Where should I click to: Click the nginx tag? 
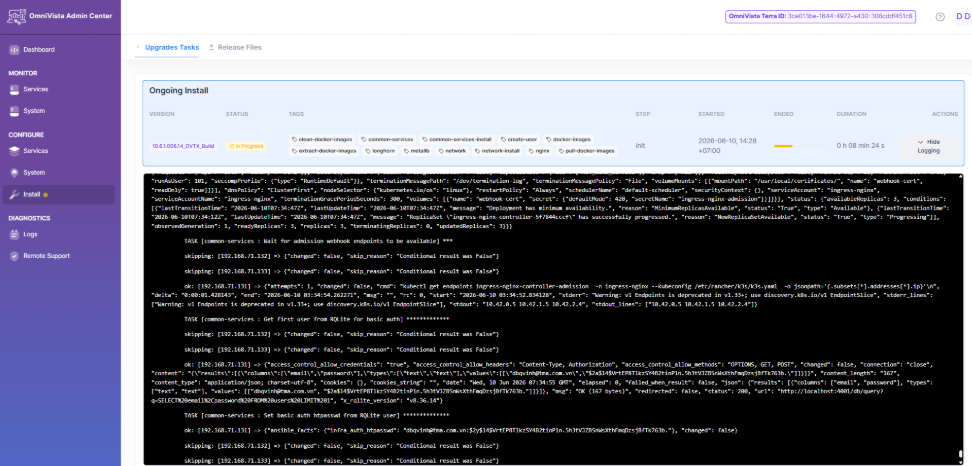(x=541, y=151)
